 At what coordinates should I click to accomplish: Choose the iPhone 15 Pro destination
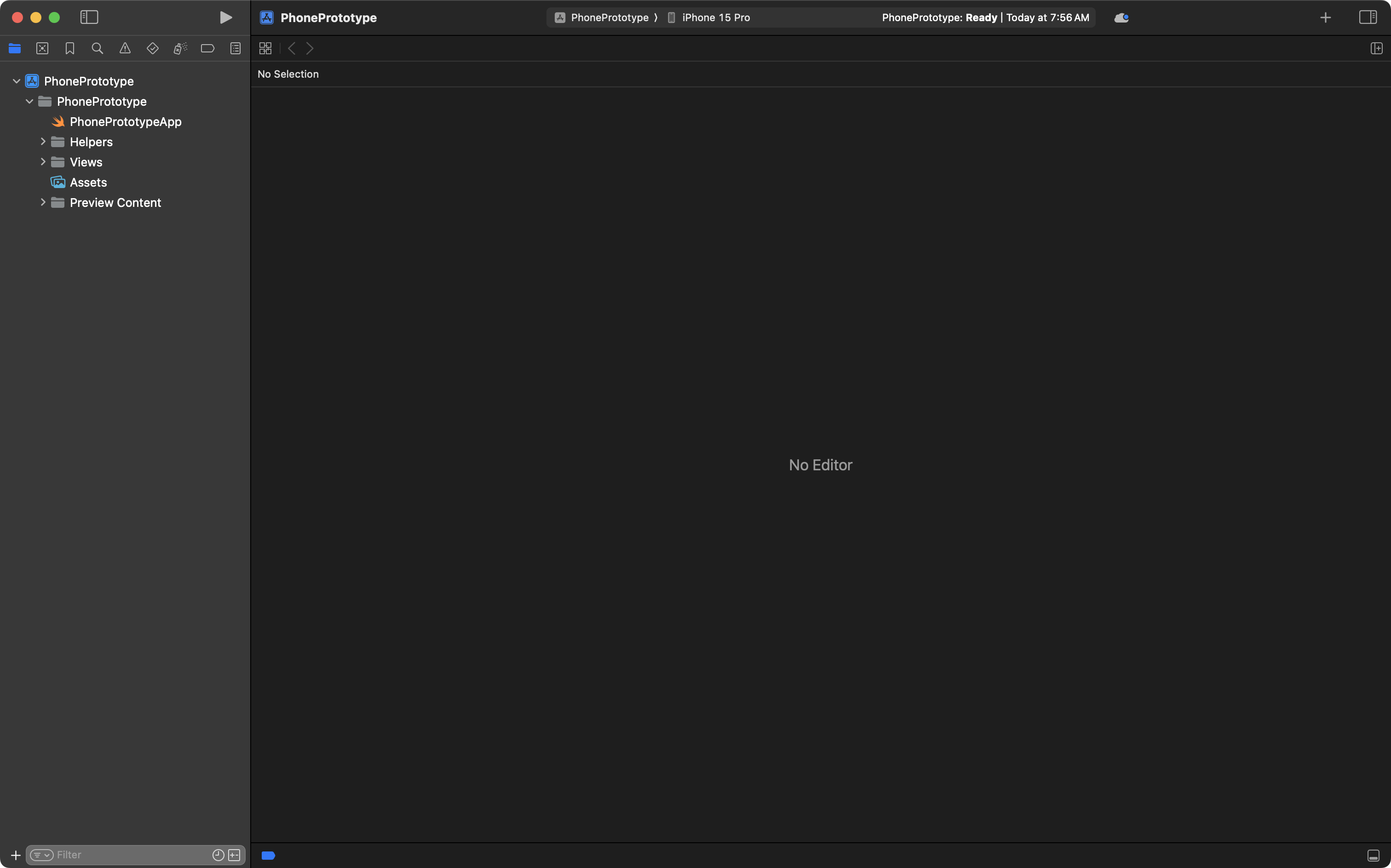click(x=715, y=18)
